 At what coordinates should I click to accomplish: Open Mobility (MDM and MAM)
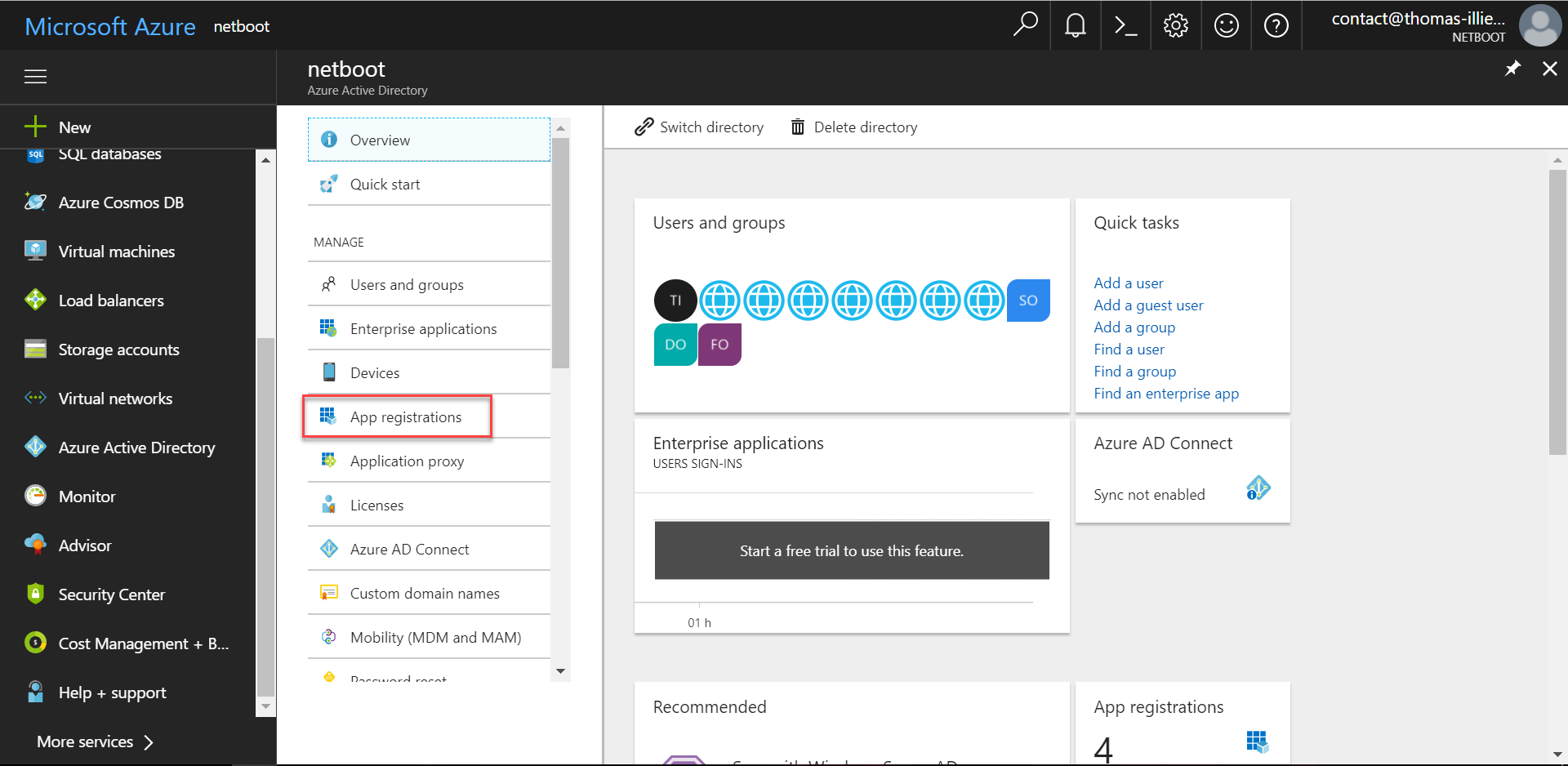click(429, 637)
